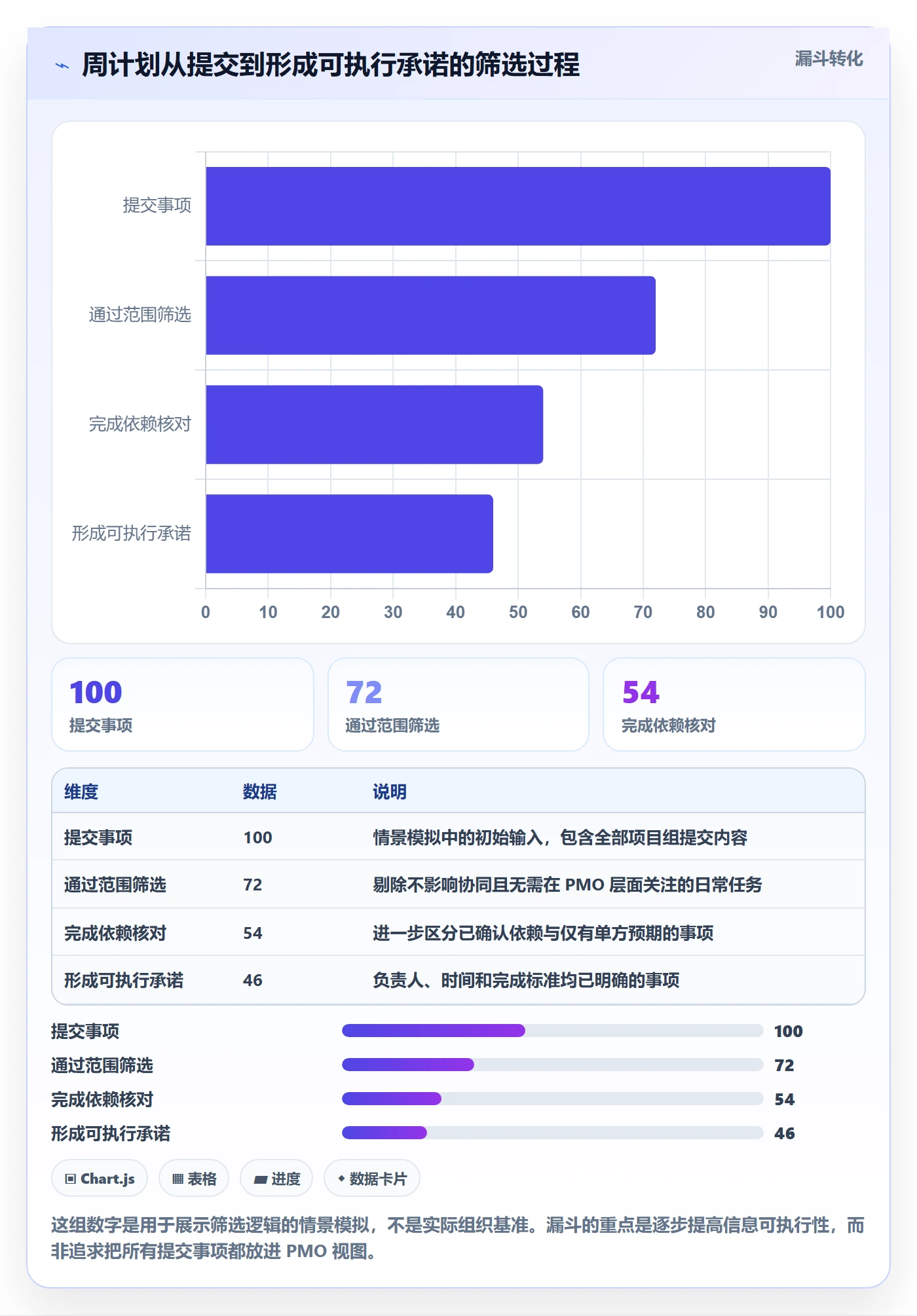Click the chart axis label 形成可执行承诺

pyautogui.click(x=132, y=534)
